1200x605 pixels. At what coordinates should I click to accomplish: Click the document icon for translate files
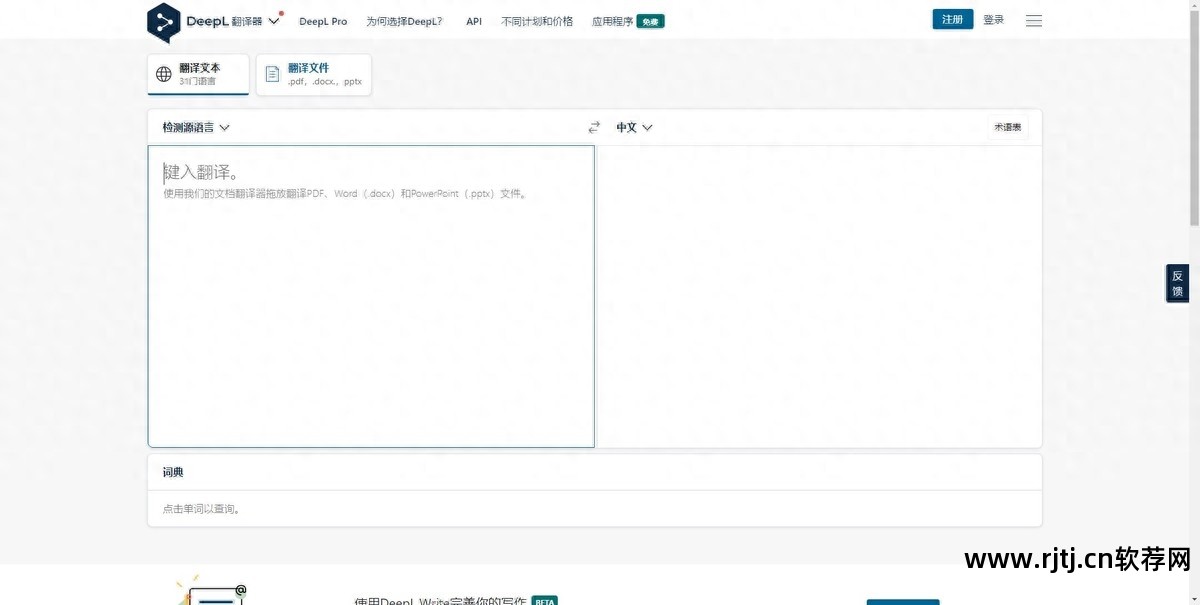272,74
